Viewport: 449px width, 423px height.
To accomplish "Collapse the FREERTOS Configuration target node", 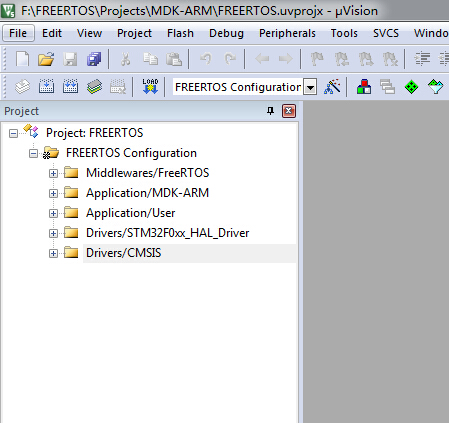I will (33, 154).
